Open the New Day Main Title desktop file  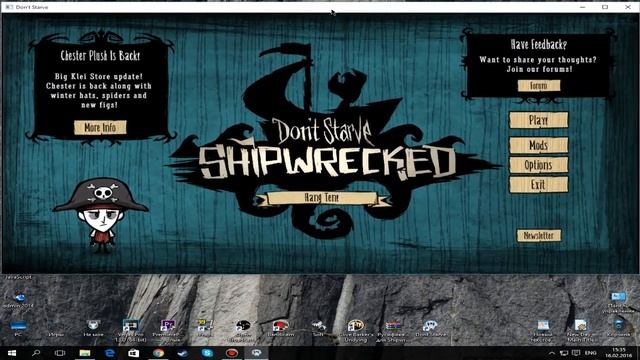pyautogui.click(x=580, y=331)
